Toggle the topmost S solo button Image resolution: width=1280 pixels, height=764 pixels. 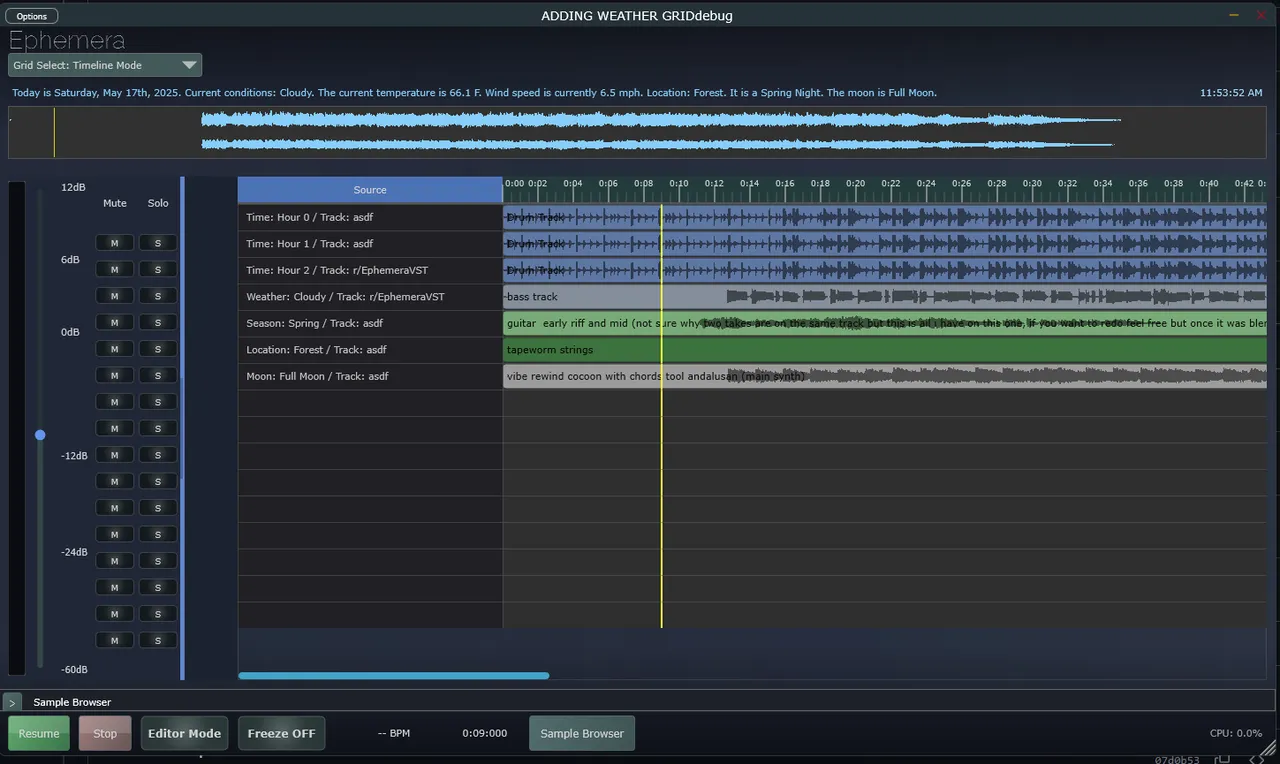coord(158,243)
